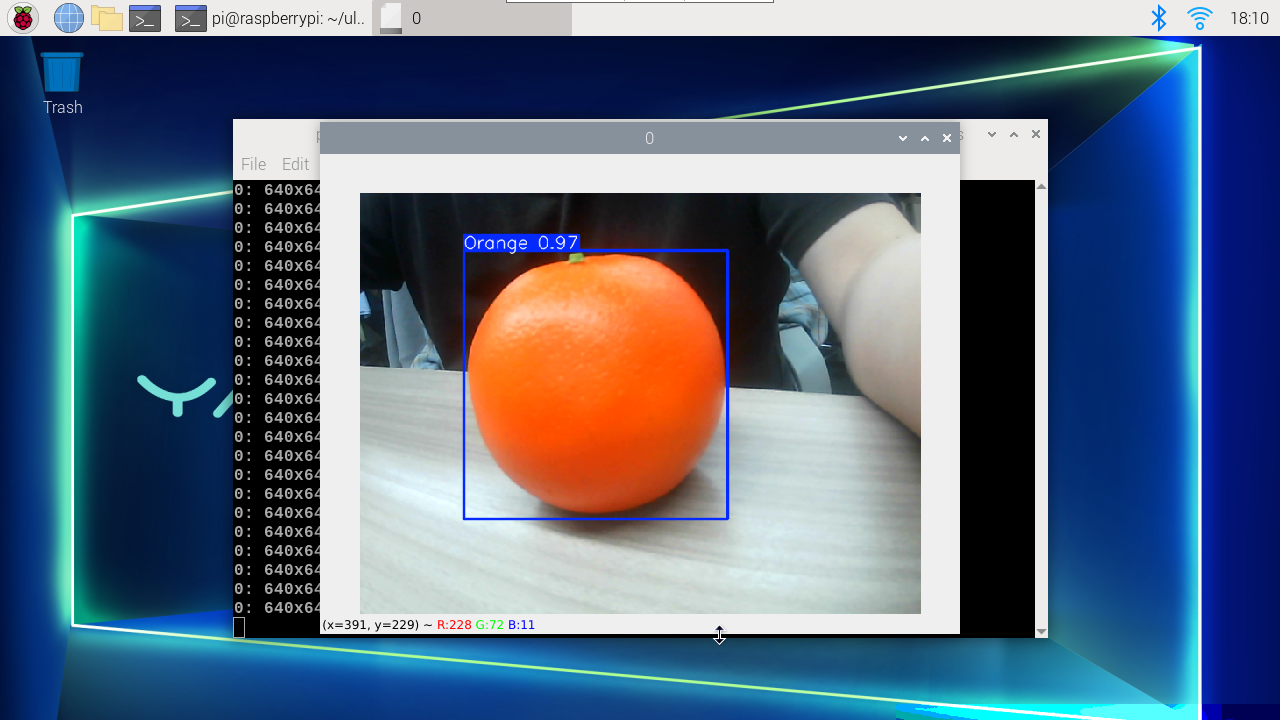Viewport: 1280px width, 720px height.
Task: Open the Bluetooth tray menu
Action: (x=1158, y=18)
